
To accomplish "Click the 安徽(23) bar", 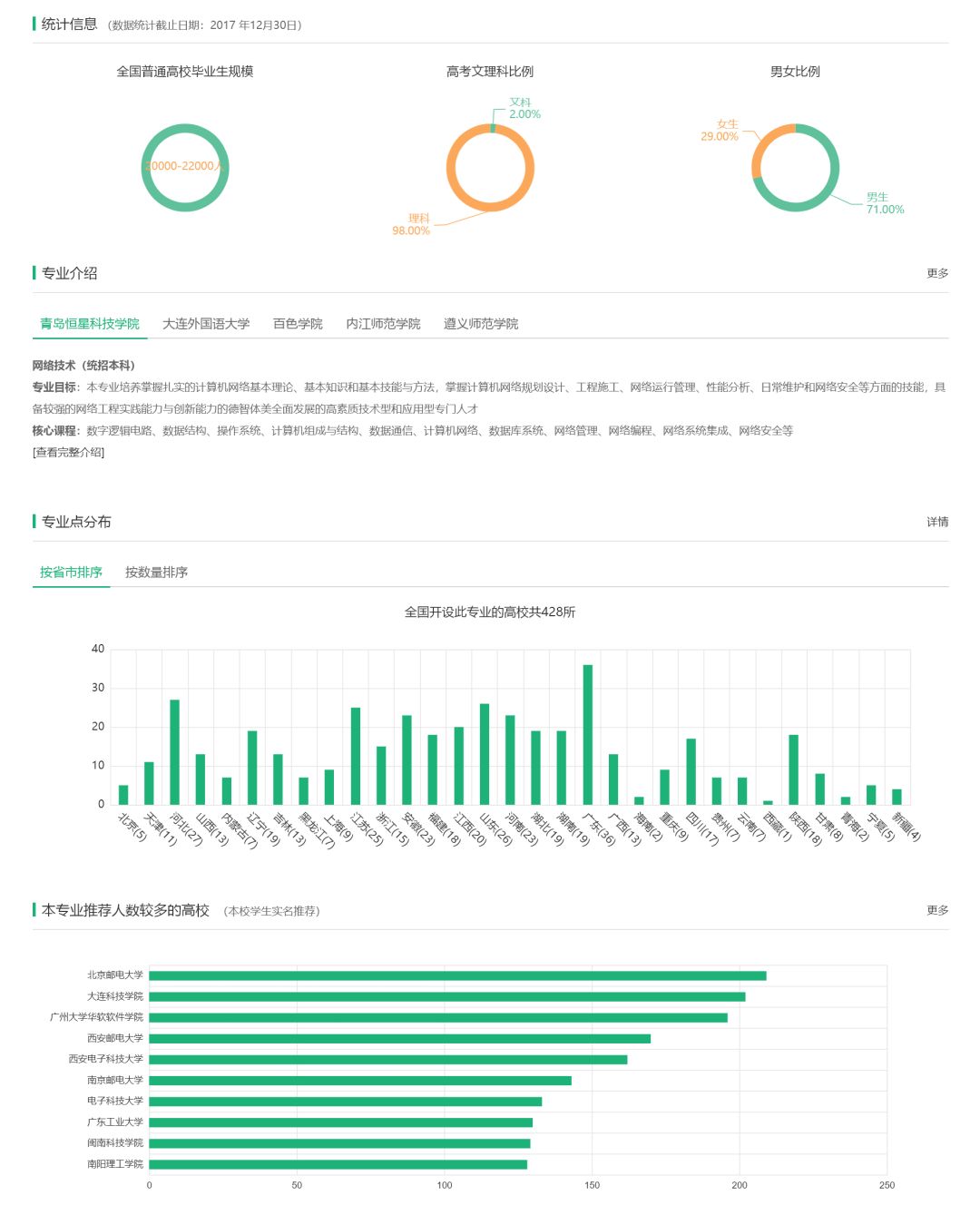I will tap(407, 760).
